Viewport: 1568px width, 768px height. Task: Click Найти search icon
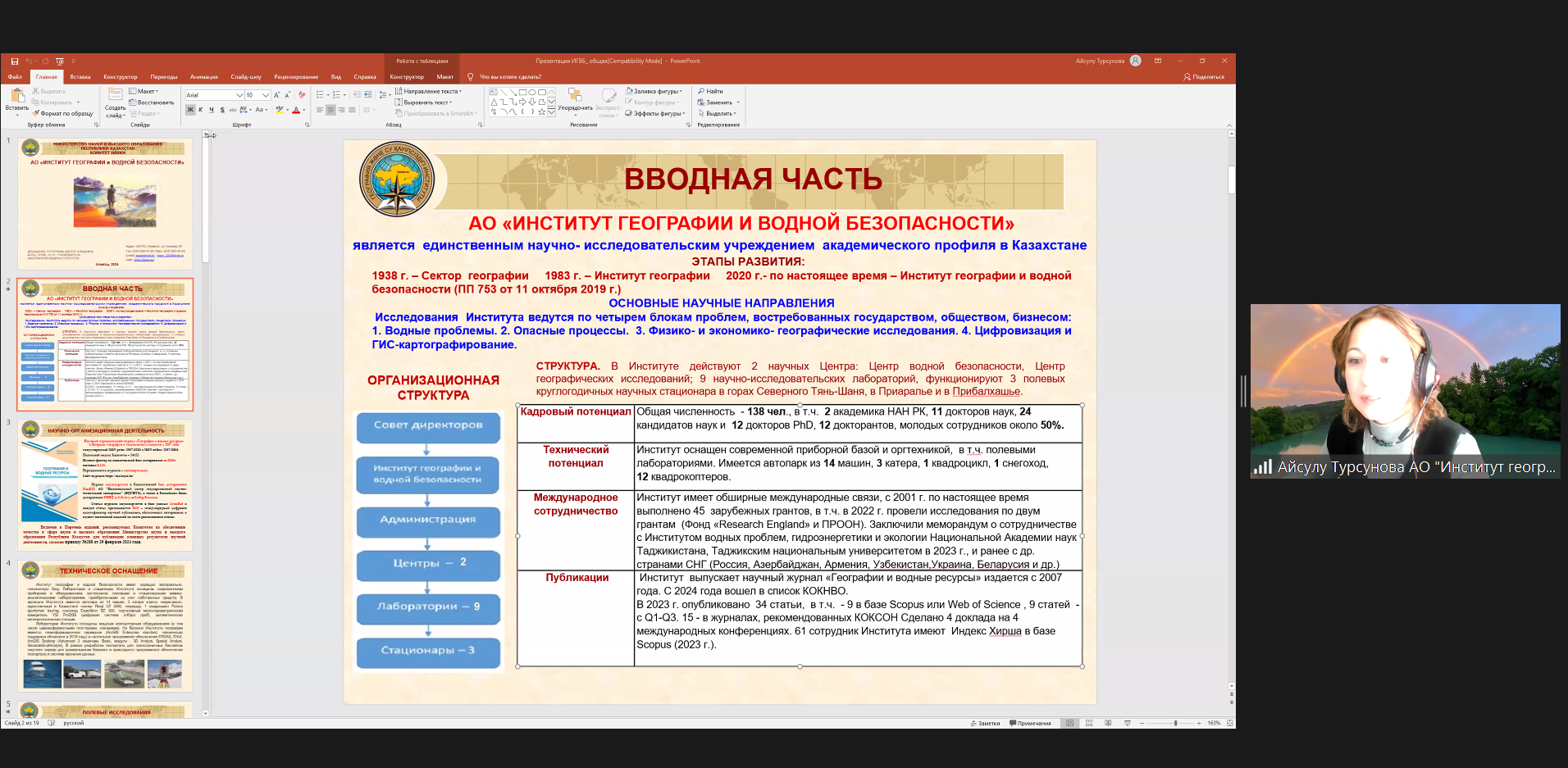click(x=710, y=91)
